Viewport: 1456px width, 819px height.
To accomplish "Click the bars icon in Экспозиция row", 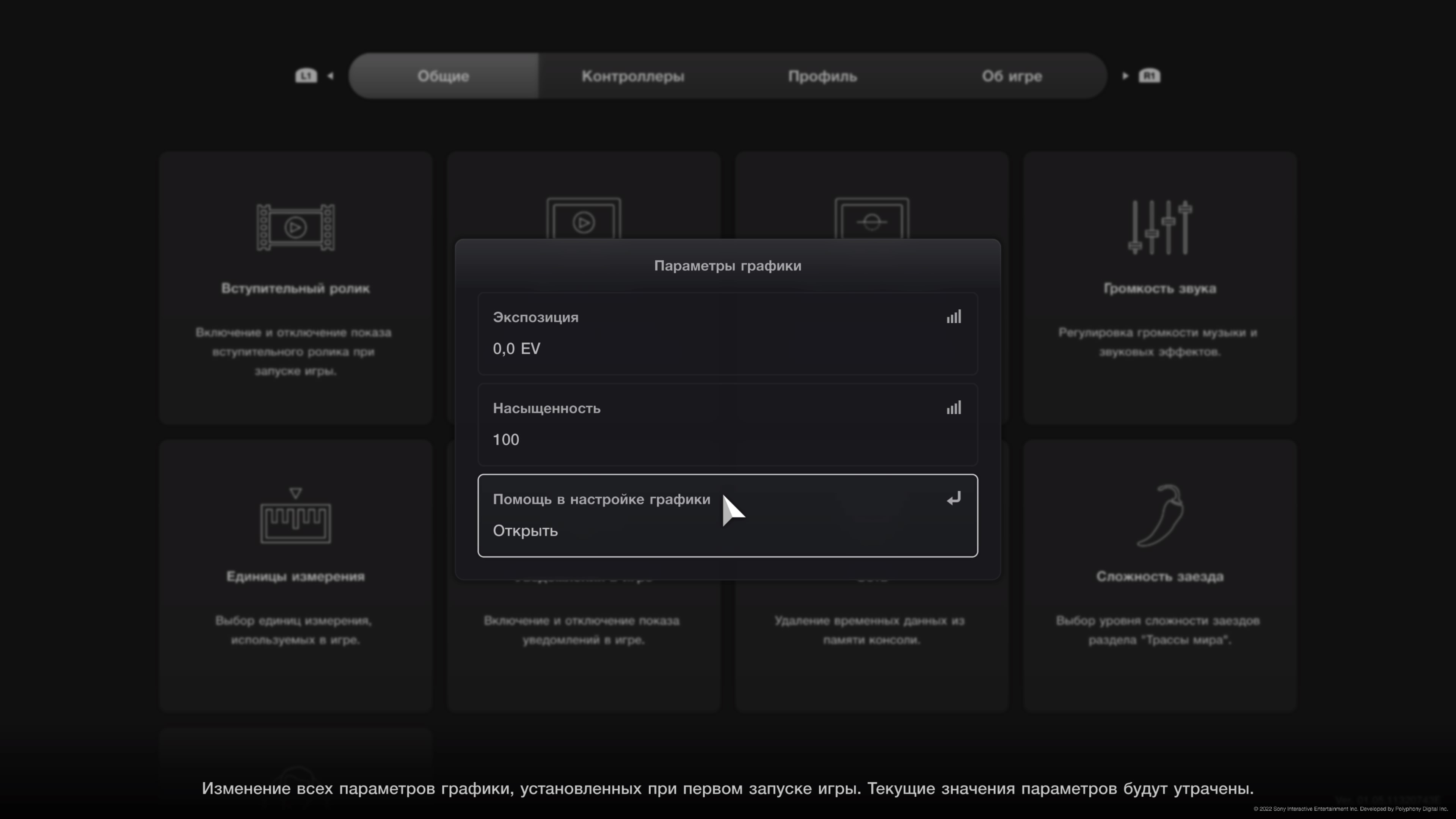I will (x=954, y=317).
